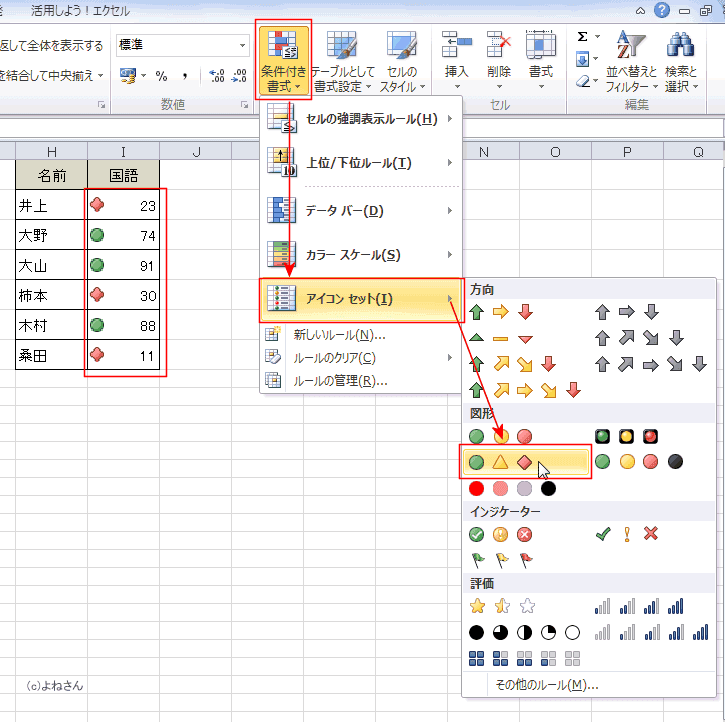Select 5 colored arrows icon set

(525, 390)
